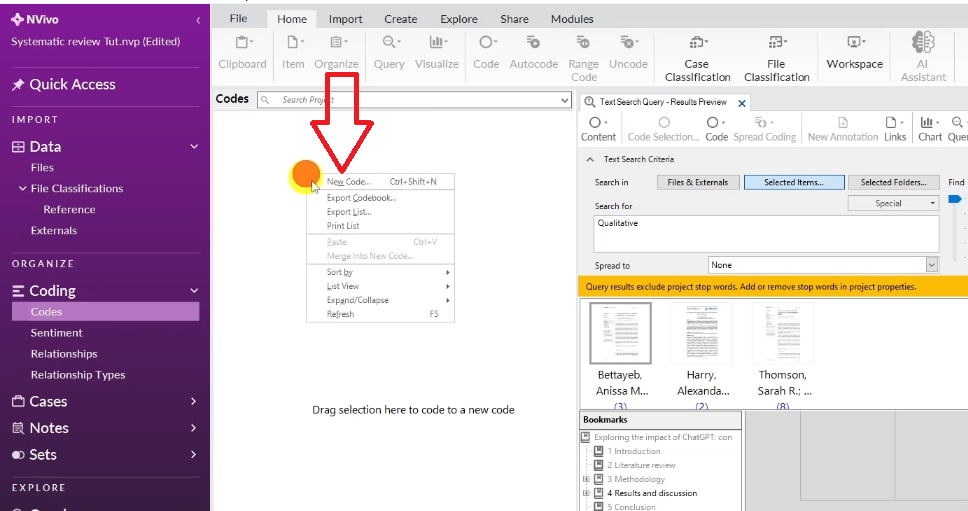
Task: Open the Spread to dropdown
Action: [932, 265]
